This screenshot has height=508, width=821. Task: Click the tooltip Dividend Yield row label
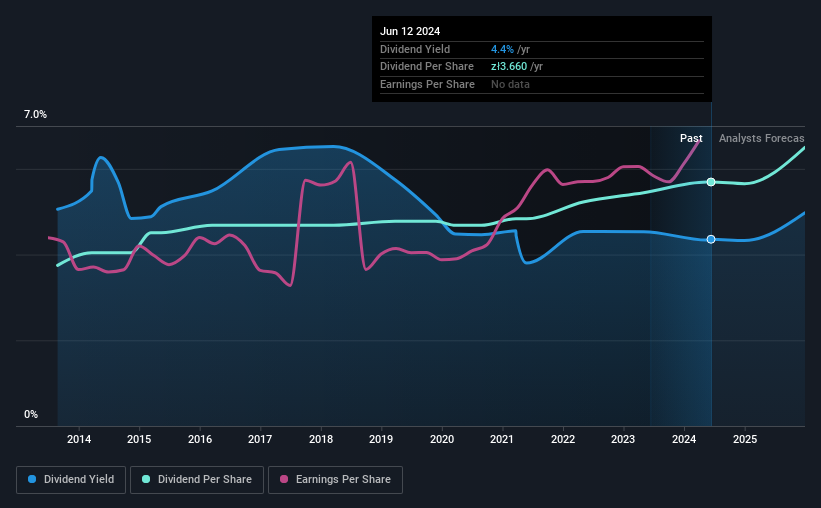click(x=415, y=49)
